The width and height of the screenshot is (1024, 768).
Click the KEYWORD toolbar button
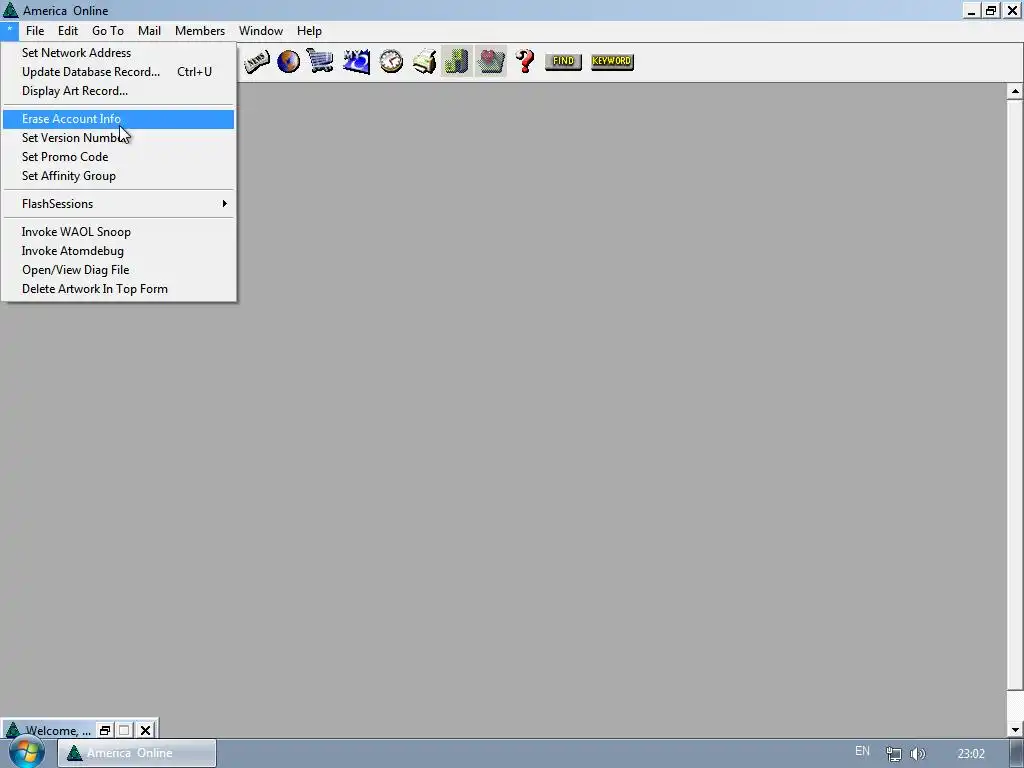(612, 61)
